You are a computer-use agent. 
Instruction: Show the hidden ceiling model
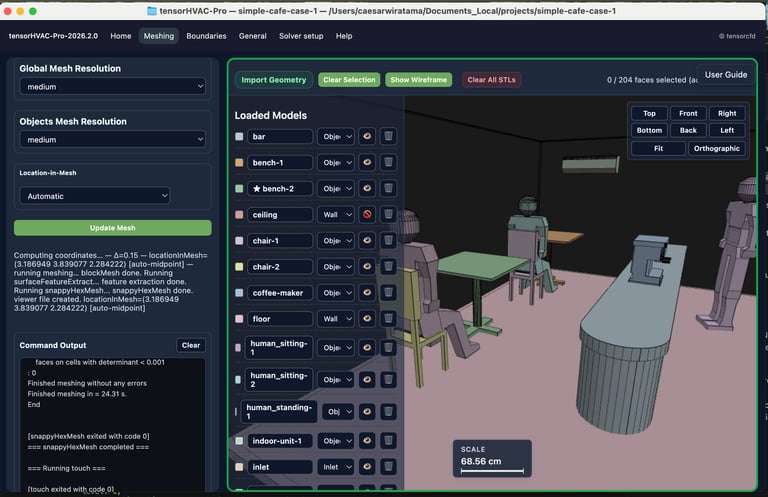click(367, 214)
